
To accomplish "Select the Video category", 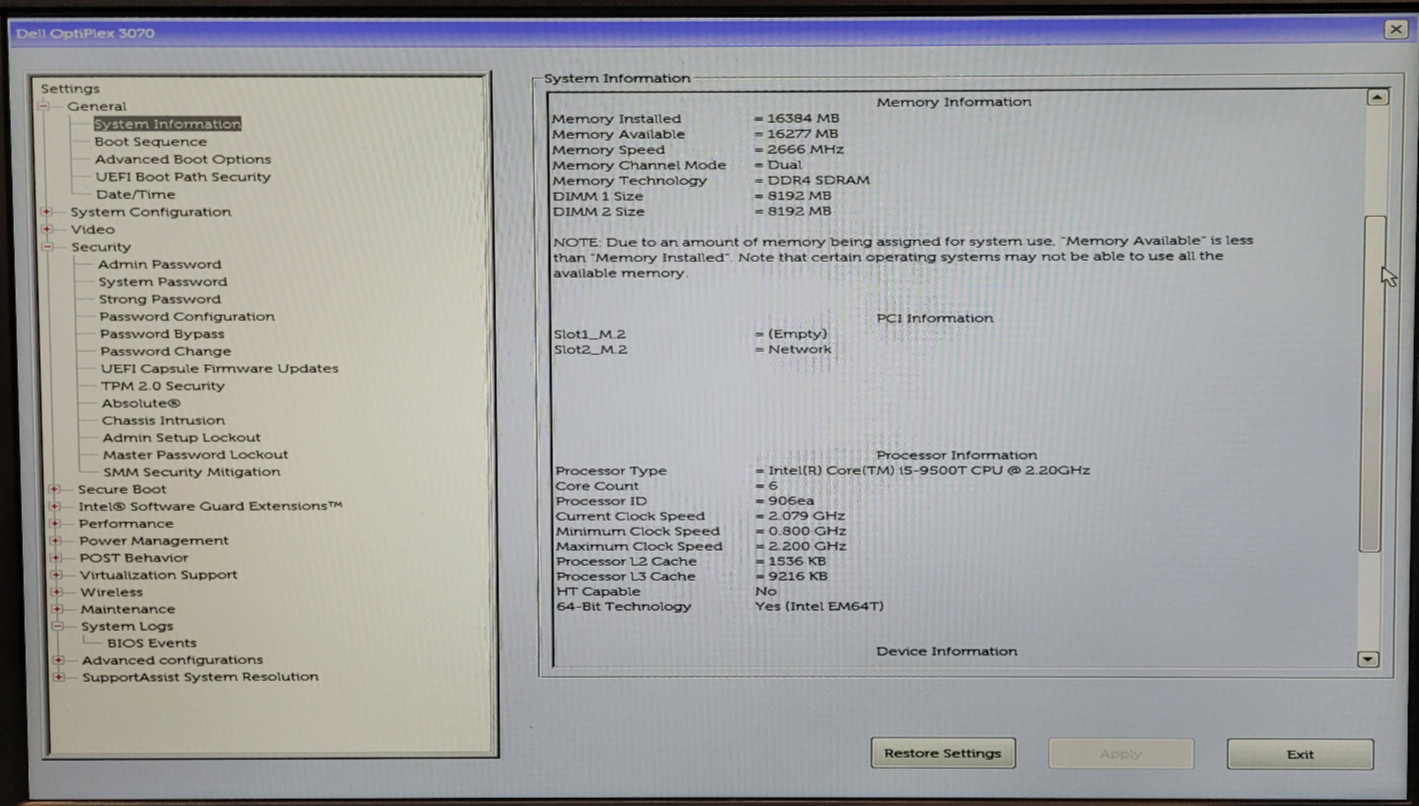I will 92,229.
